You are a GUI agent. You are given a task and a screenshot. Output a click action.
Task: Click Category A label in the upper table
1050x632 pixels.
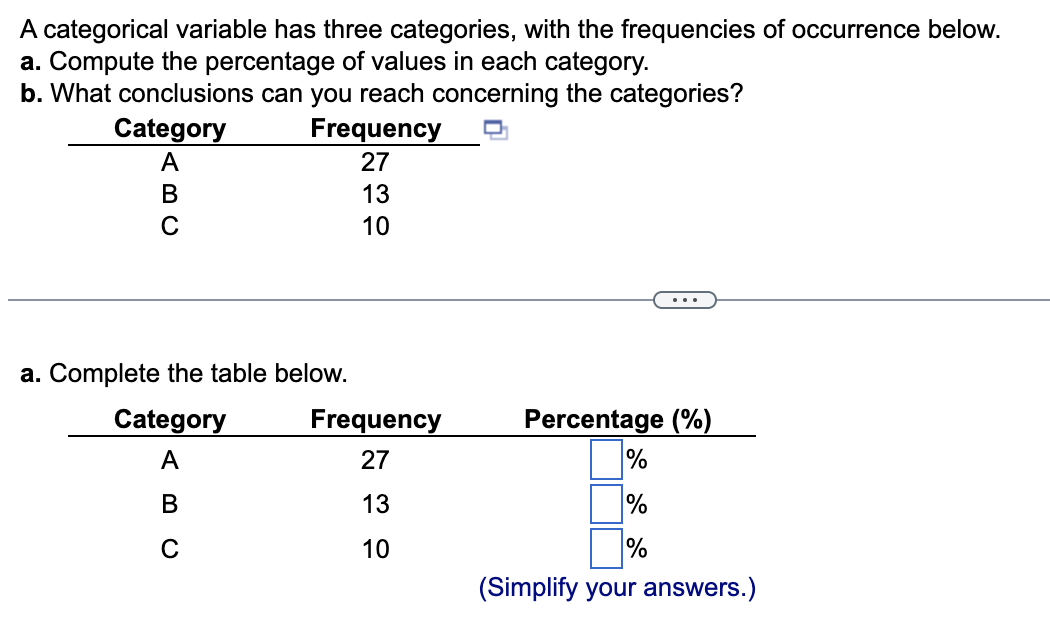click(x=169, y=162)
